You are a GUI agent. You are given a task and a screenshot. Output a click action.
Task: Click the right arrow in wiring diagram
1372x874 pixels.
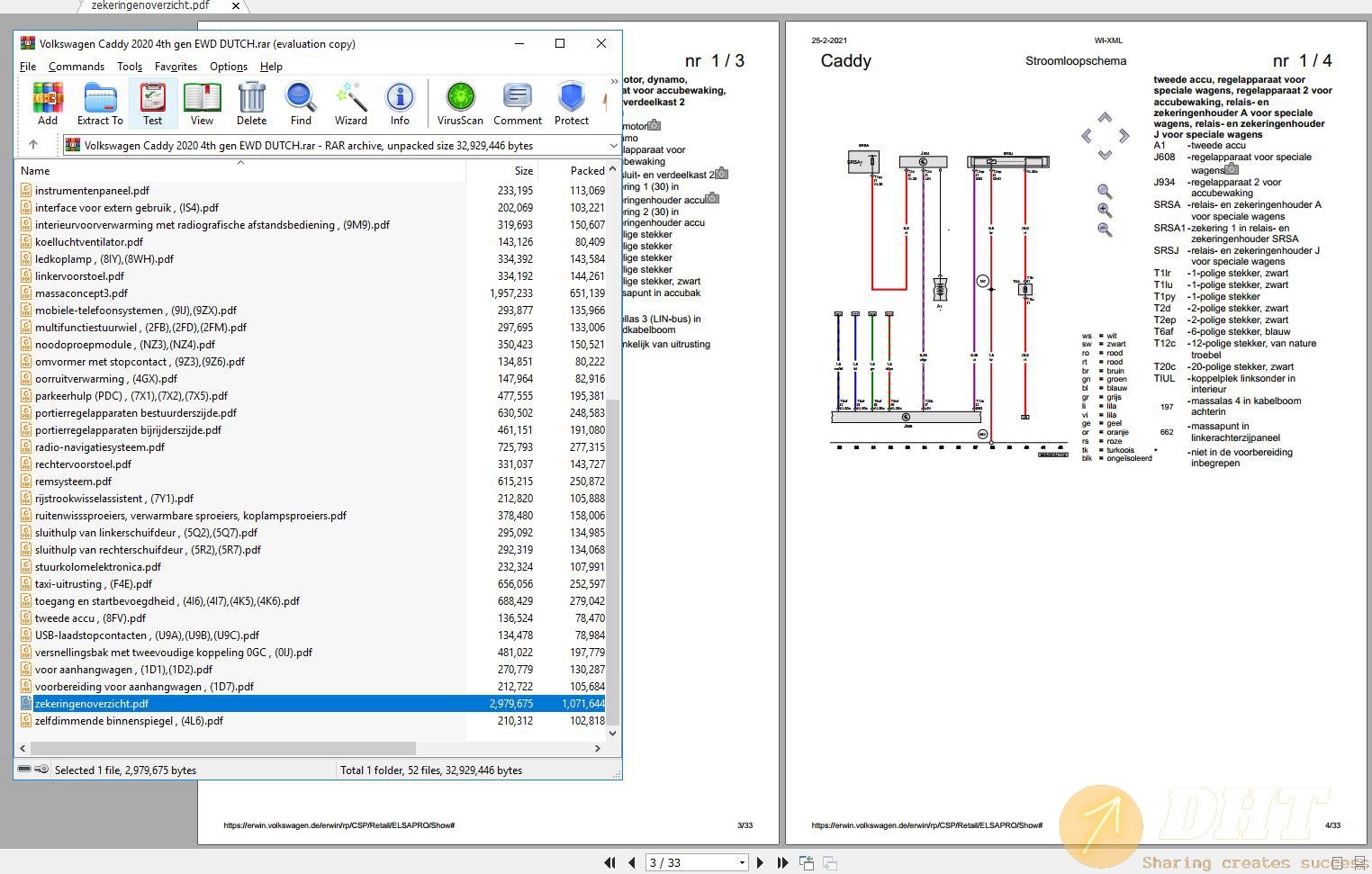[x=1124, y=136]
